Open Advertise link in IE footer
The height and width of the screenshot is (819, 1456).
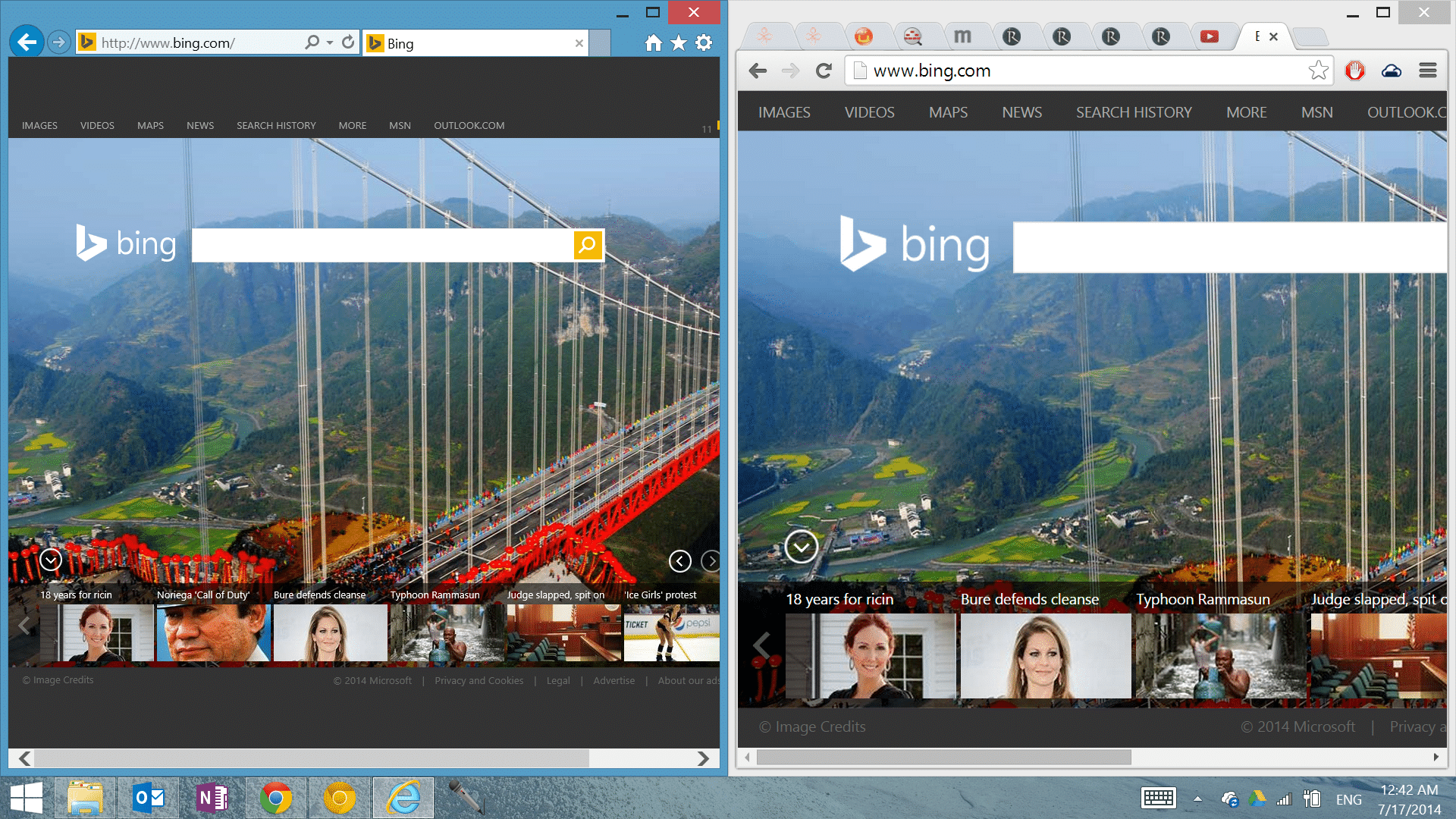[613, 680]
